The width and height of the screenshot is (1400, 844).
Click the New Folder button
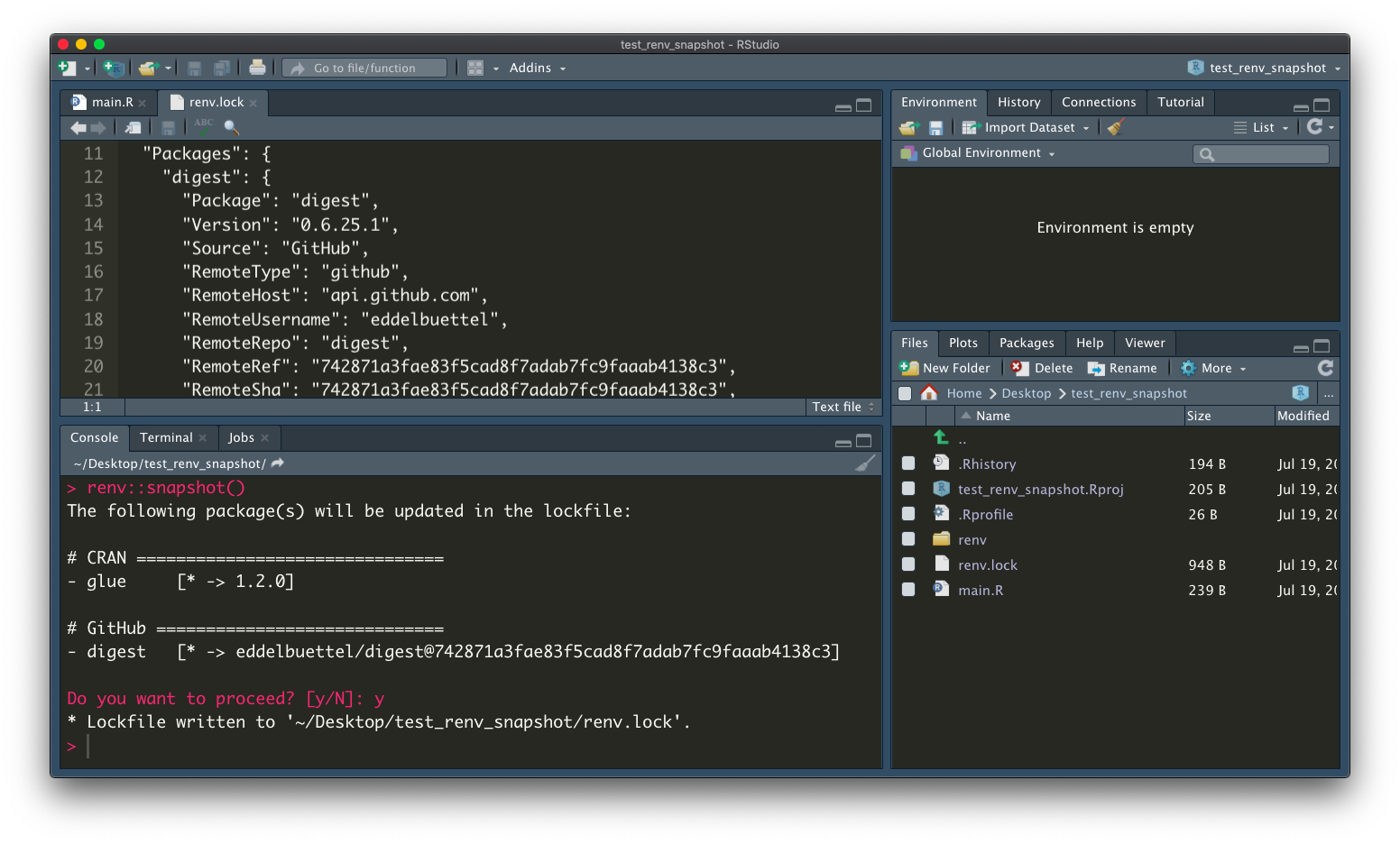945,368
